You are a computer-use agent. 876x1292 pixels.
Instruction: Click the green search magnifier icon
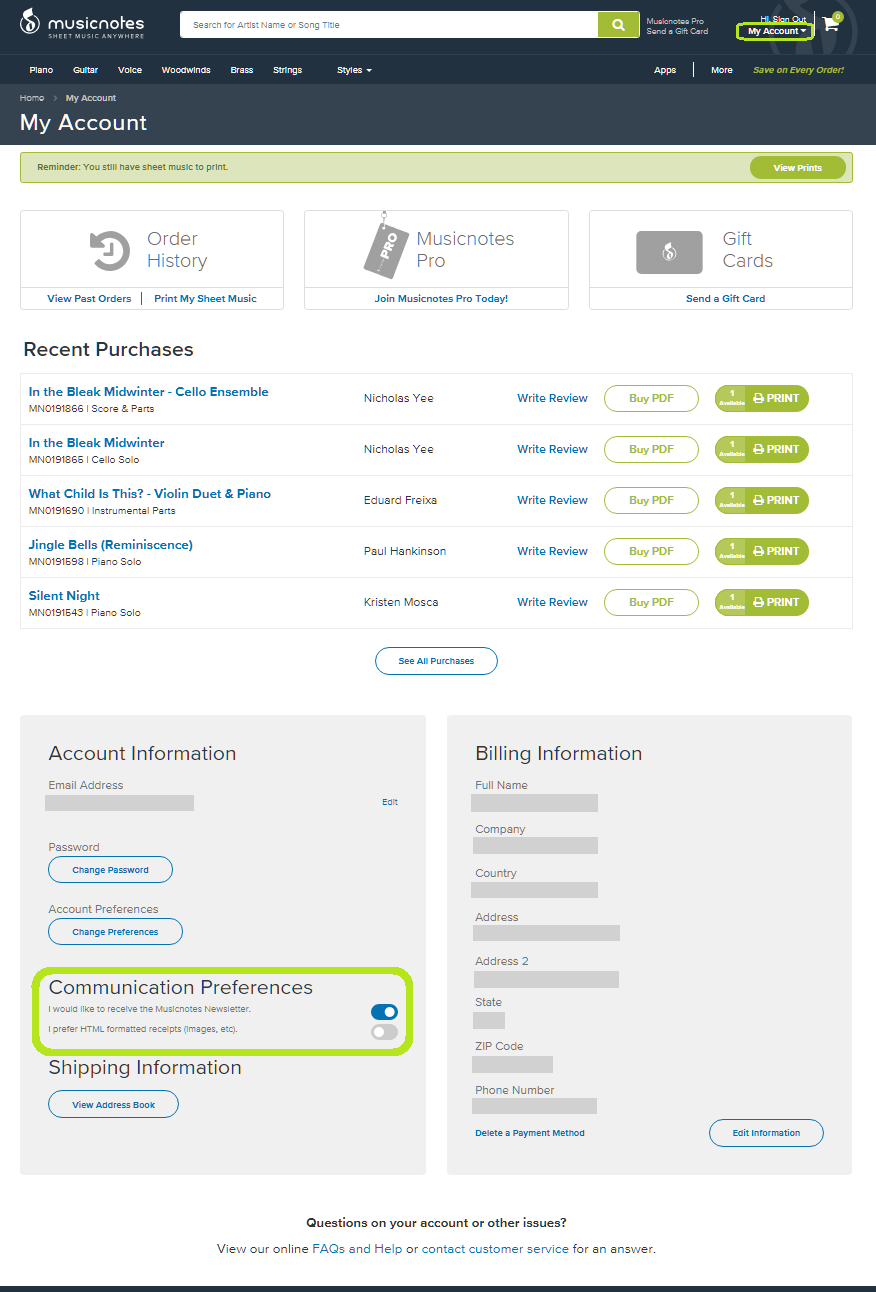(618, 24)
